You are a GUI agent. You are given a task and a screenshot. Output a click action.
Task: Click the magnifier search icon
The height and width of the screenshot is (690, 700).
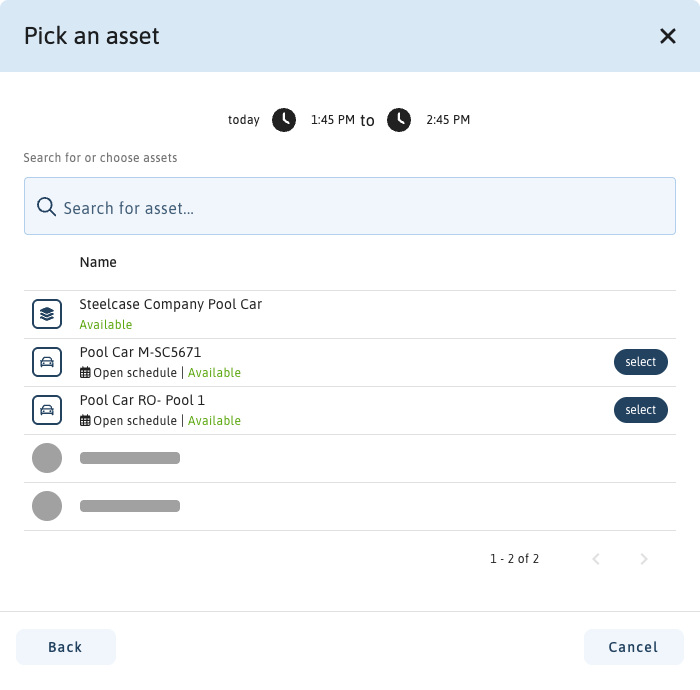tap(46, 207)
